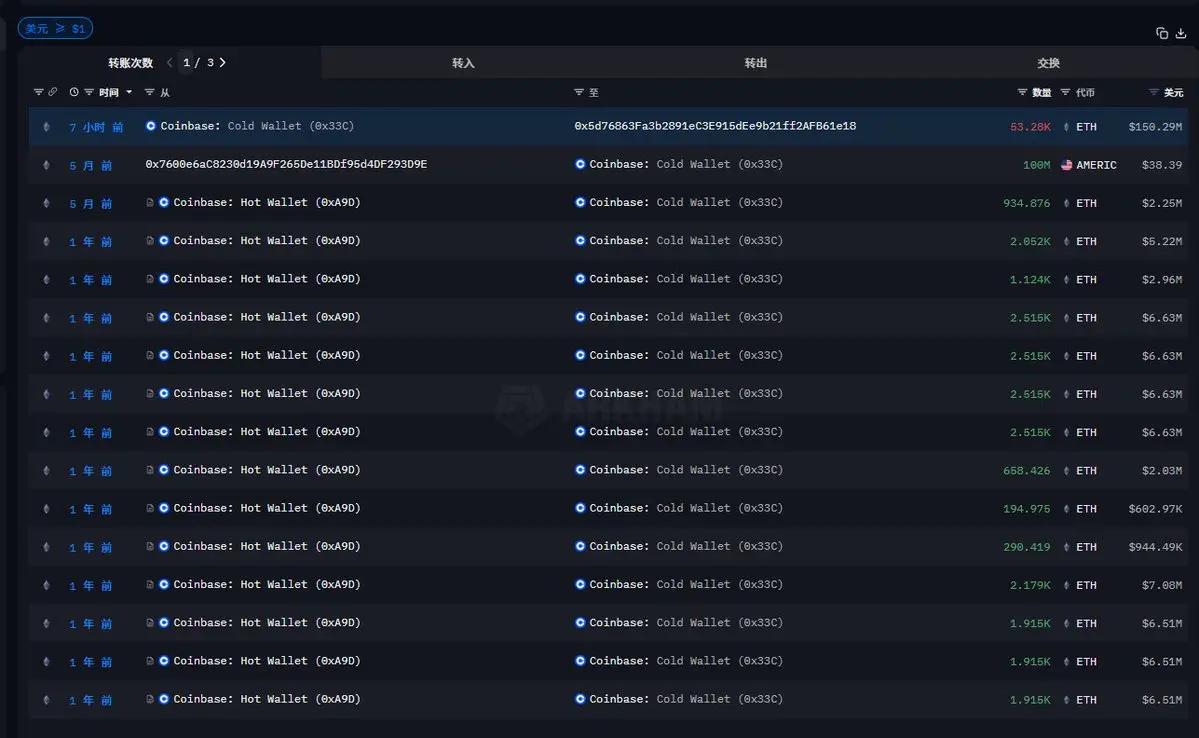Viewport: 1199px width, 738px height.
Task: Open address 0x5d76863Fa3b2891eC3E915dEe9b21ff2AFB61e18
Action: [715, 126]
